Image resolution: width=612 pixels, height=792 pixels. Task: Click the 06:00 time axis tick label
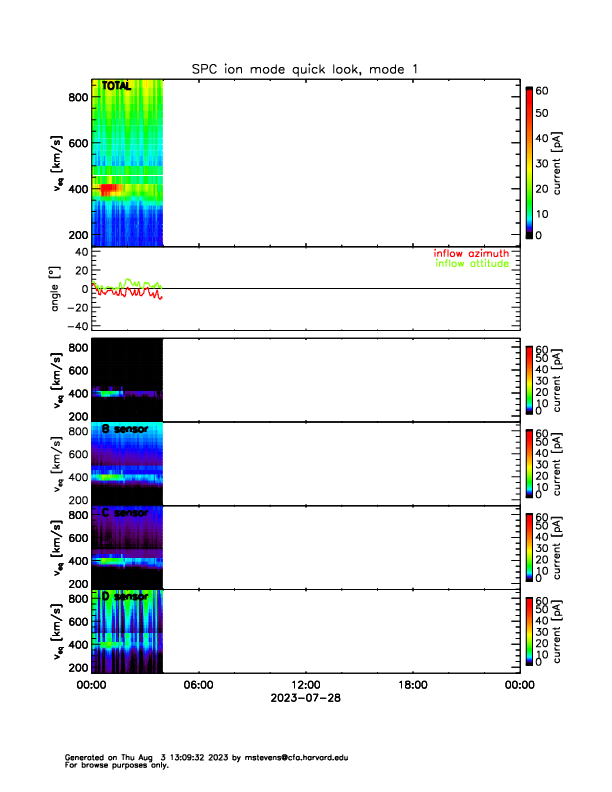(198, 685)
